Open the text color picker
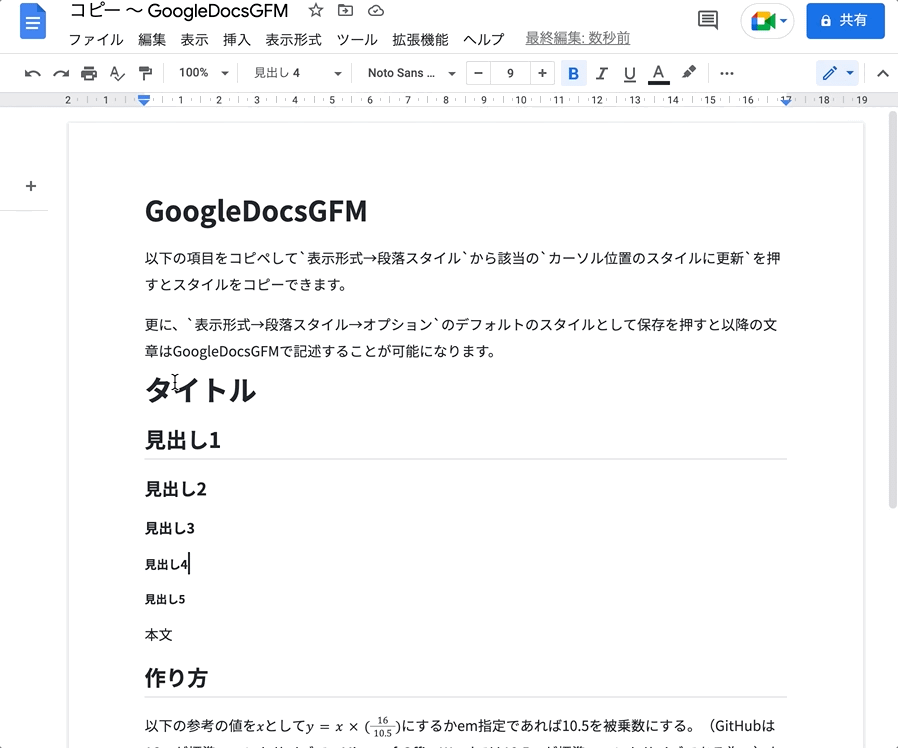898x748 pixels. (659, 73)
